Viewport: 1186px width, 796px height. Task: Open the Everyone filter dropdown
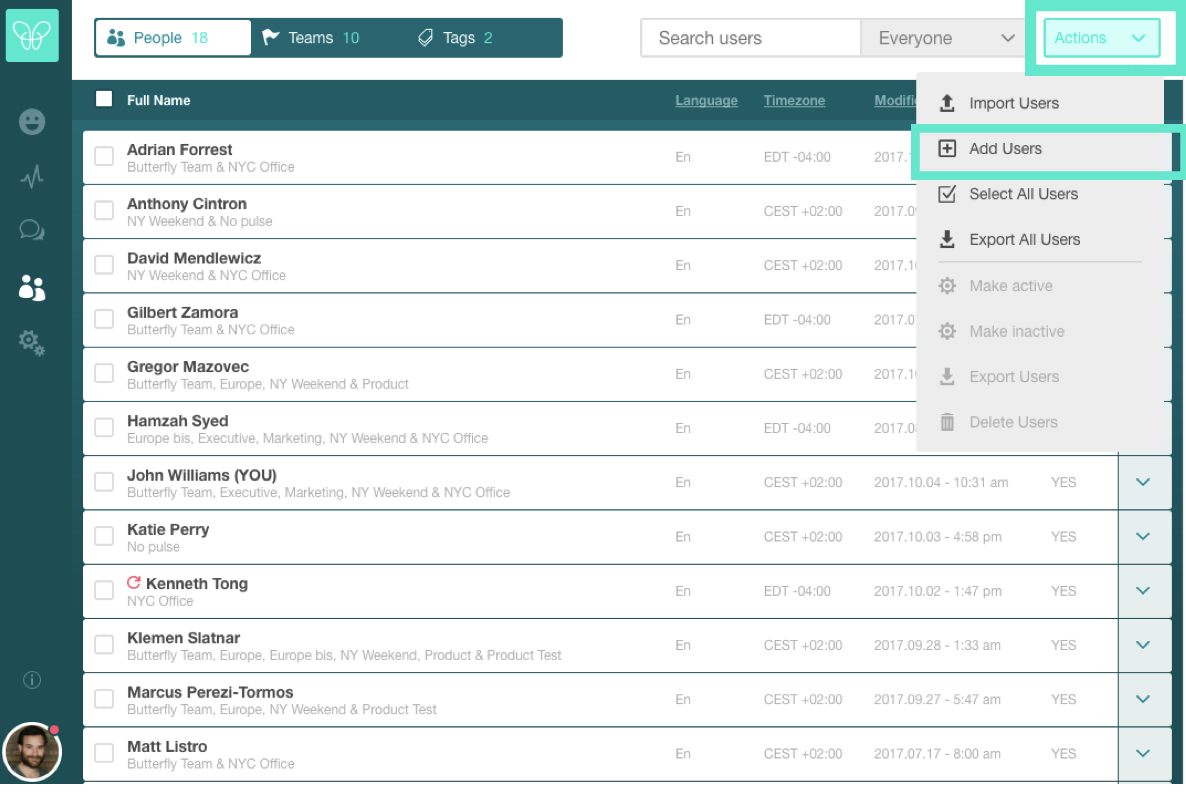[x=945, y=38]
